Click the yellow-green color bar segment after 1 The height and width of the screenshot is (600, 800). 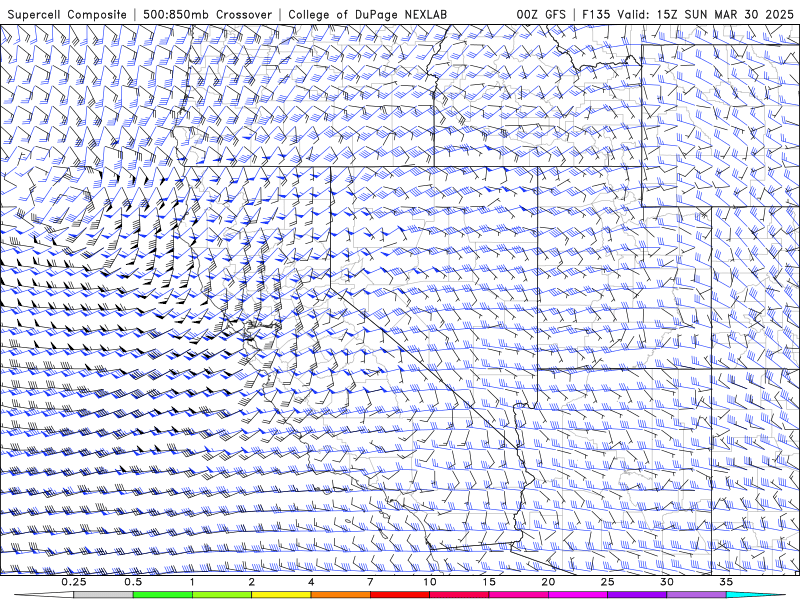(x=222, y=595)
